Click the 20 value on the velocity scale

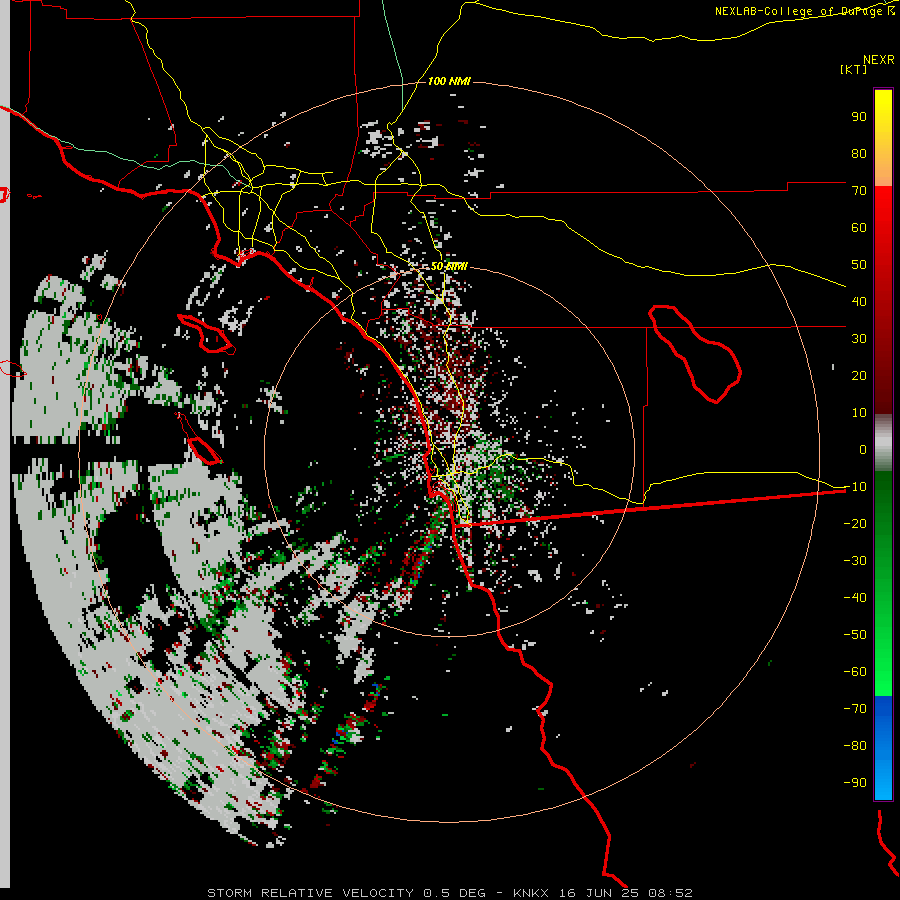point(859,376)
